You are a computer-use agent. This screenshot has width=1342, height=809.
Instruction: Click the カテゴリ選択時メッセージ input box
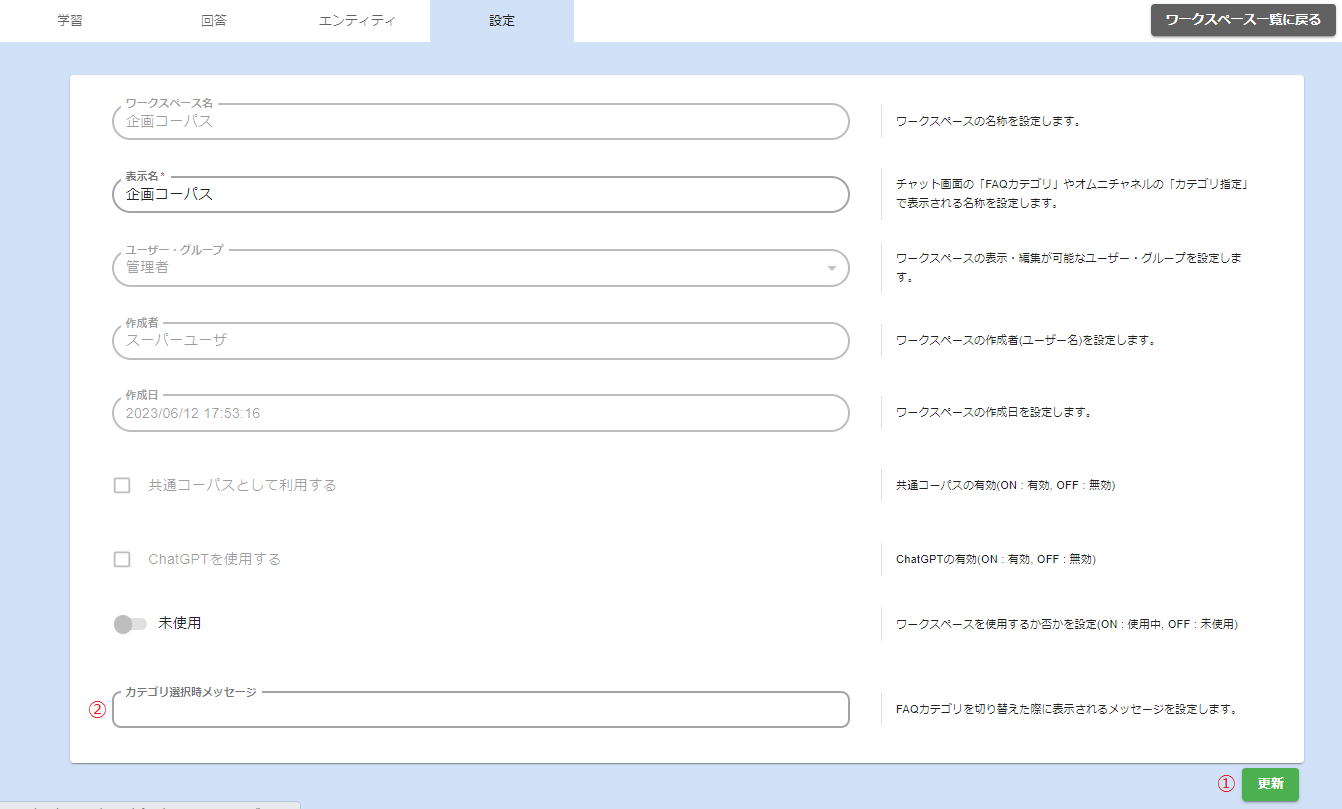pyautogui.click(x=480, y=710)
